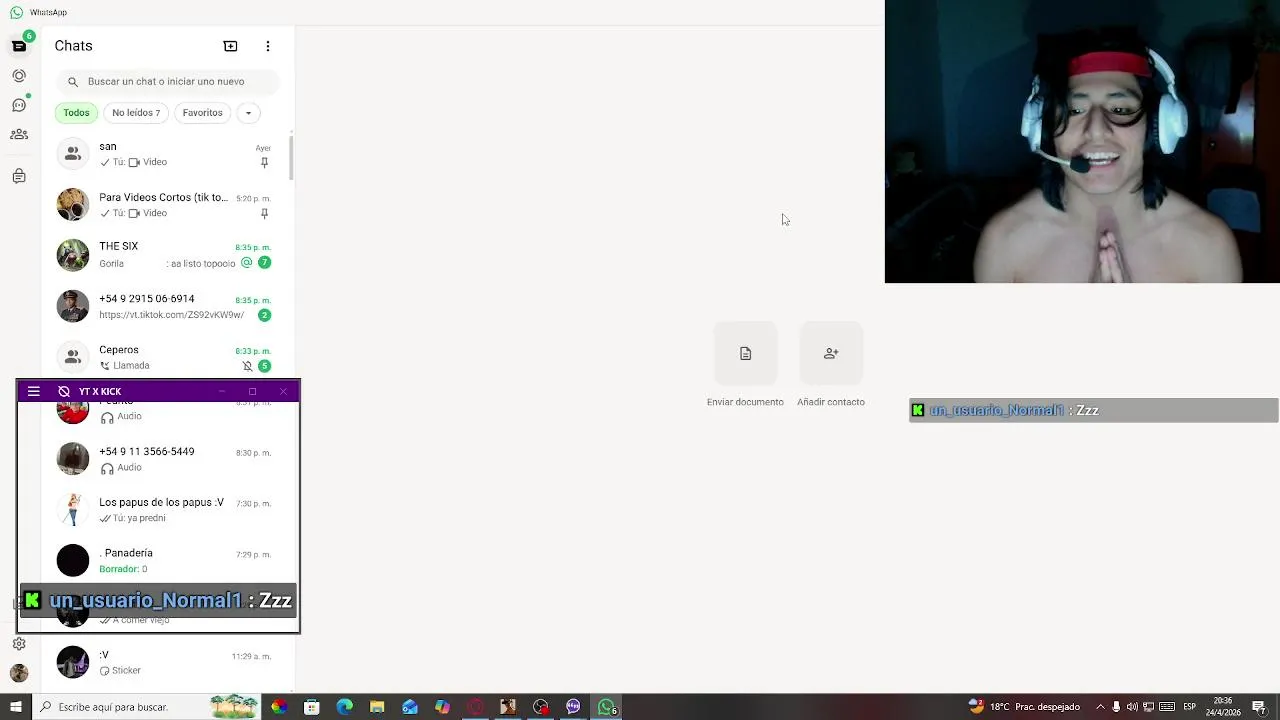Open Copilot icon in taskbar
The height and width of the screenshot is (720, 1280).
click(442, 707)
